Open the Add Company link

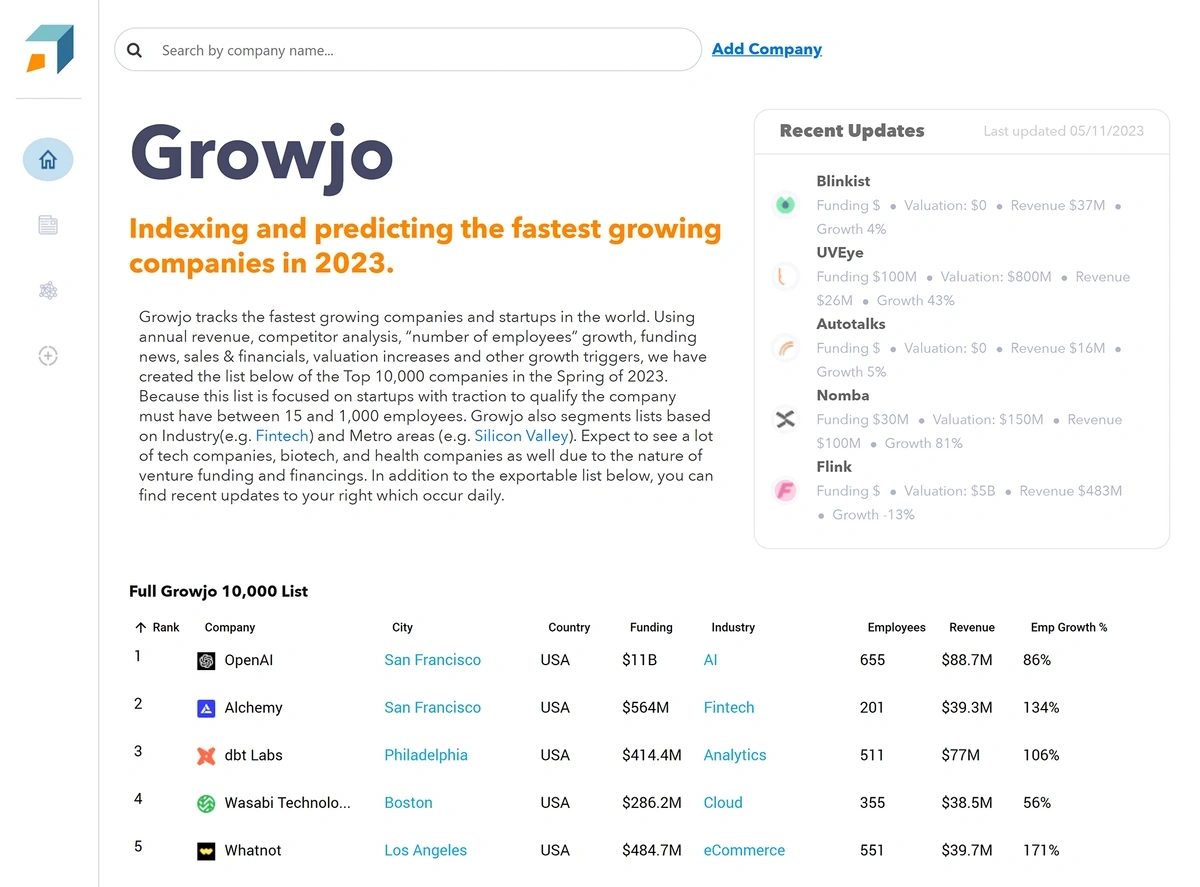(x=767, y=49)
